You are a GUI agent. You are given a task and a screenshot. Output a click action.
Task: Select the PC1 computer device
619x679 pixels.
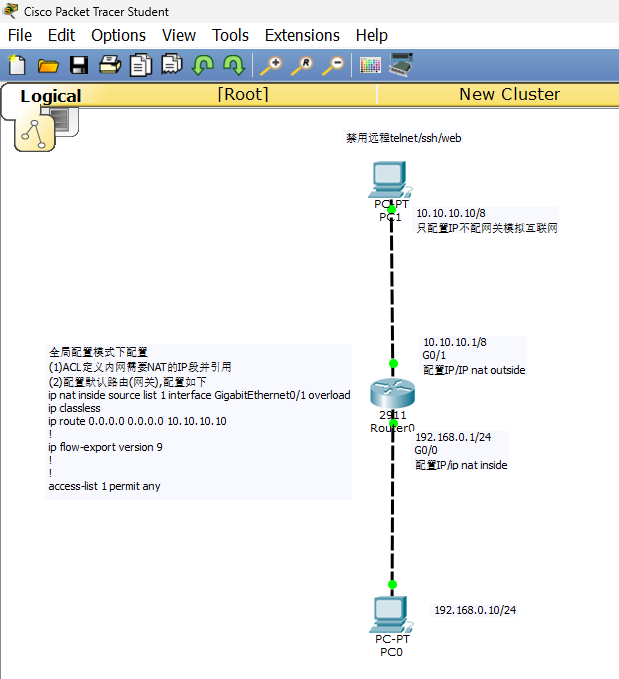[x=390, y=180]
